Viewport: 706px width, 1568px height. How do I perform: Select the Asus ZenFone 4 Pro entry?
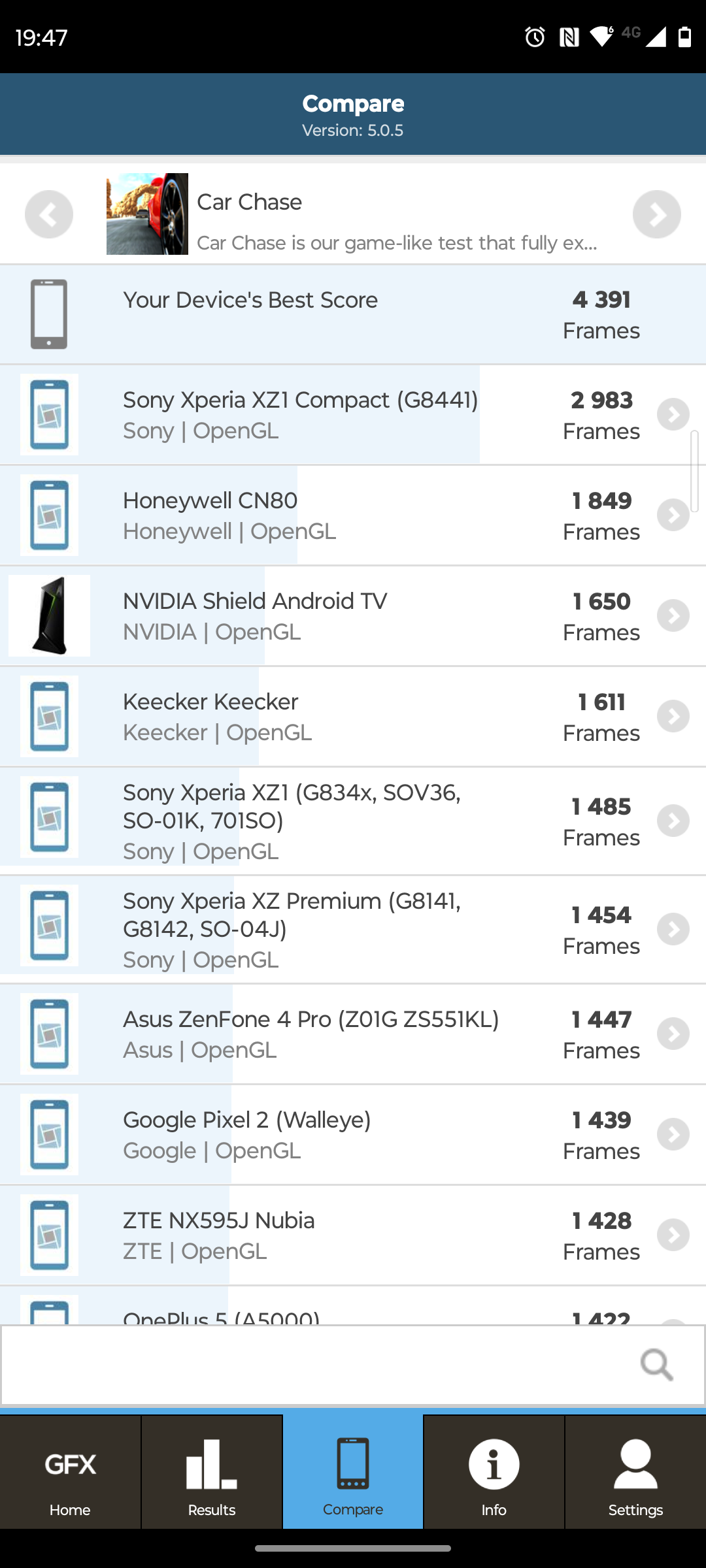tap(327, 1034)
